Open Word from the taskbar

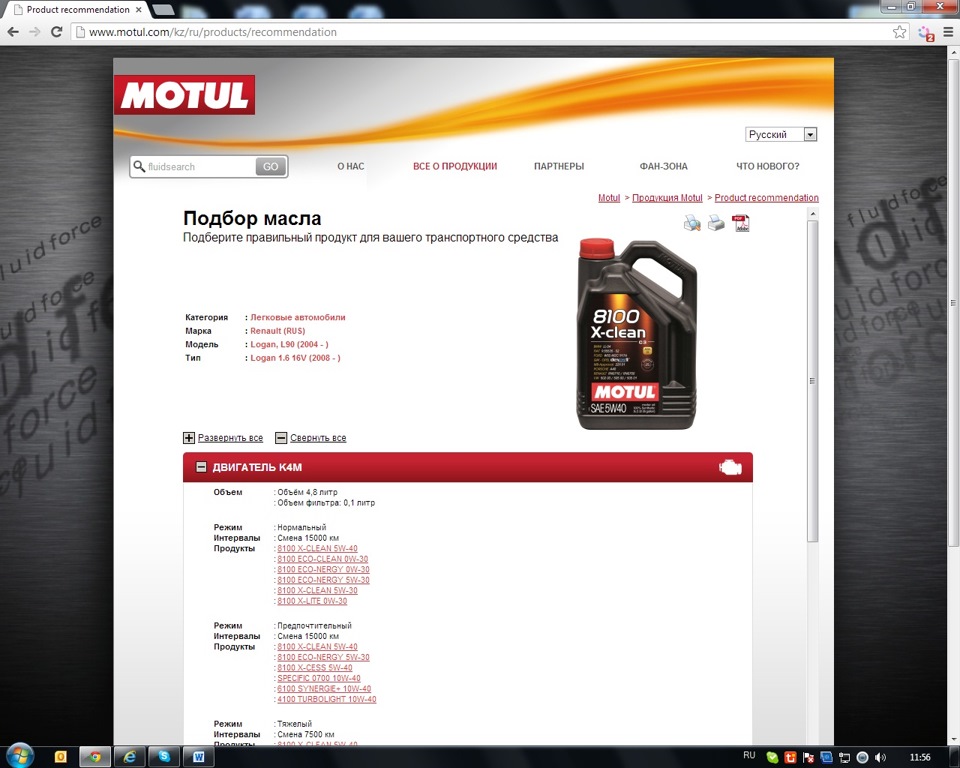(198, 757)
